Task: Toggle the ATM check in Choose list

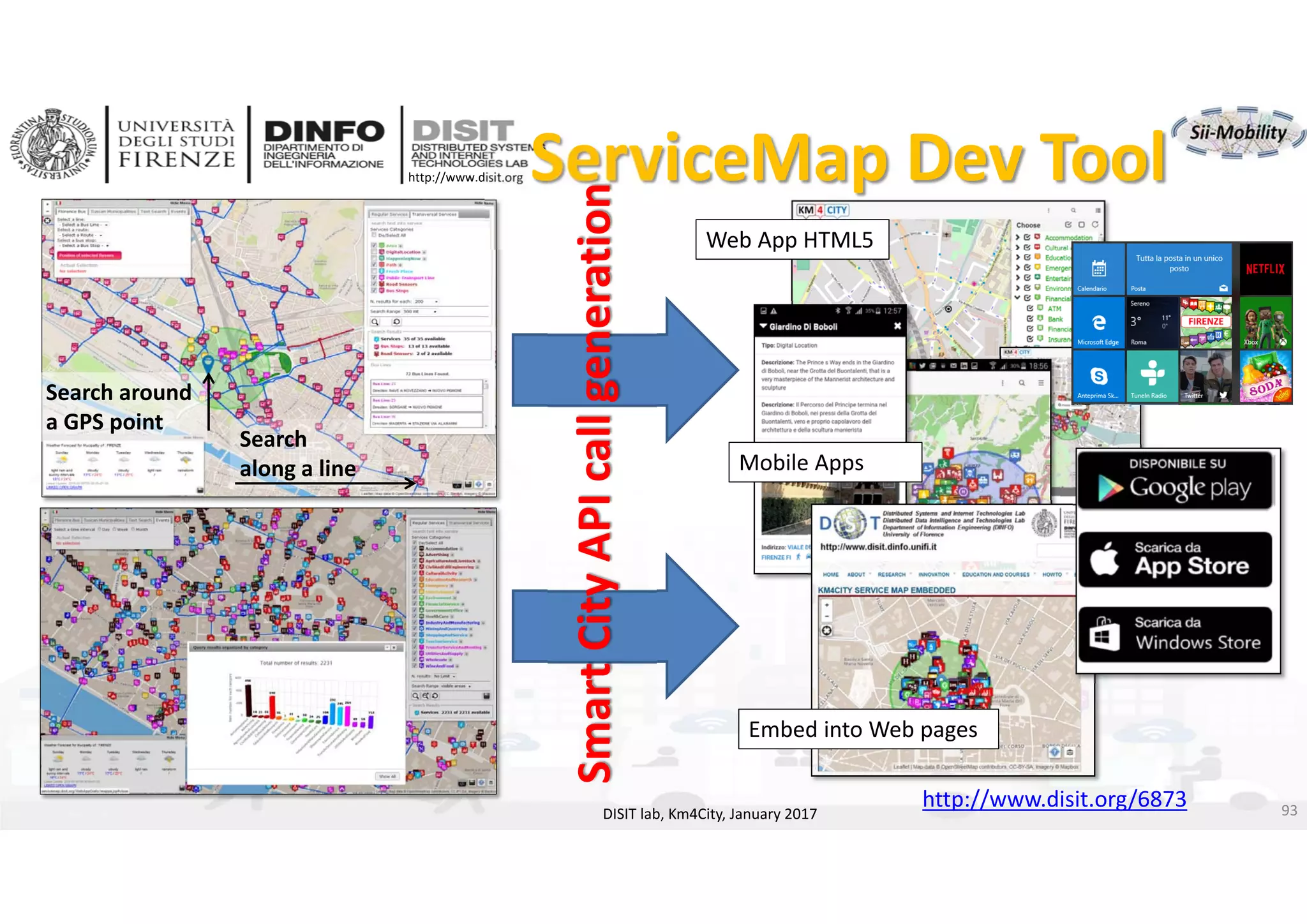Action: [1031, 309]
